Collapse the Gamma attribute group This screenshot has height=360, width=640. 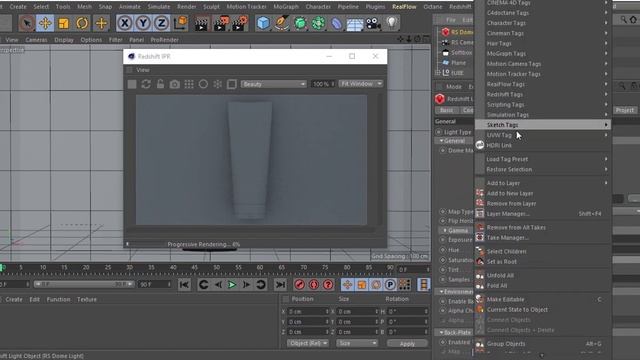445,231
